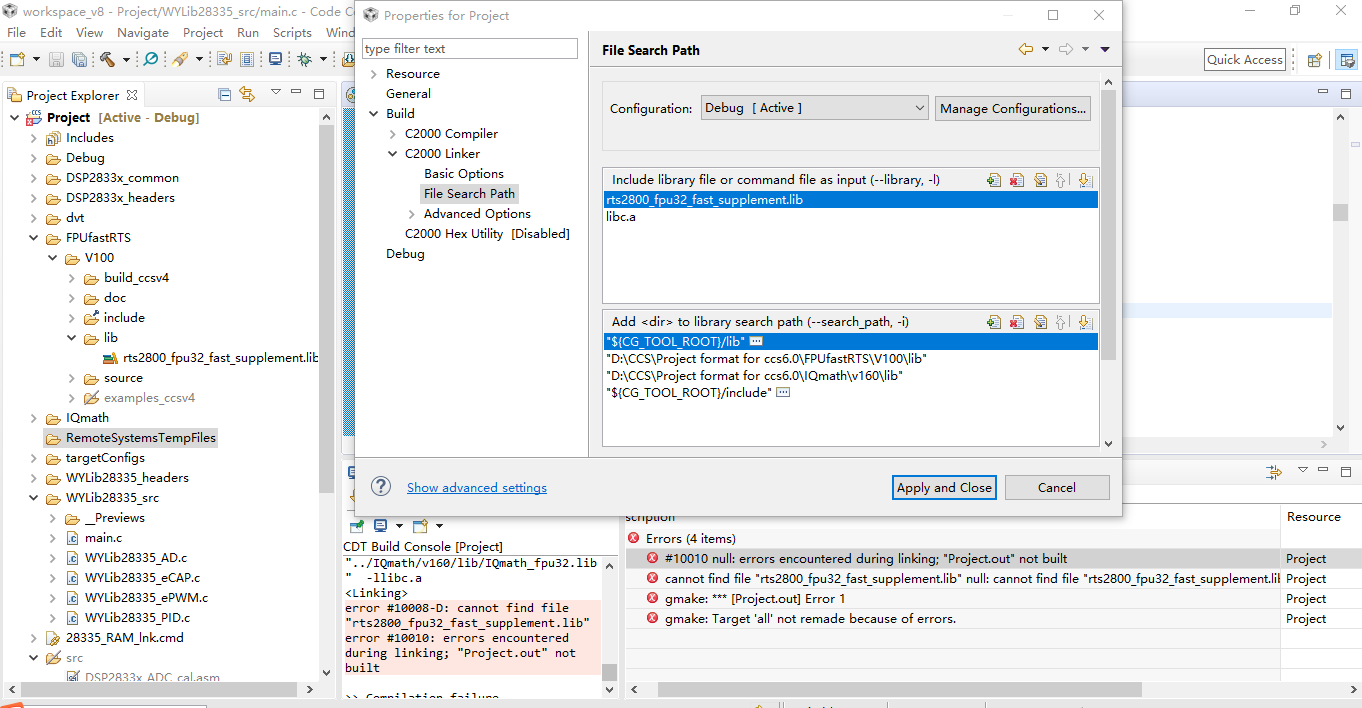Expand the main.c file node
The width and height of the screenshot is (1362, 708).
(x=53, y=538)
